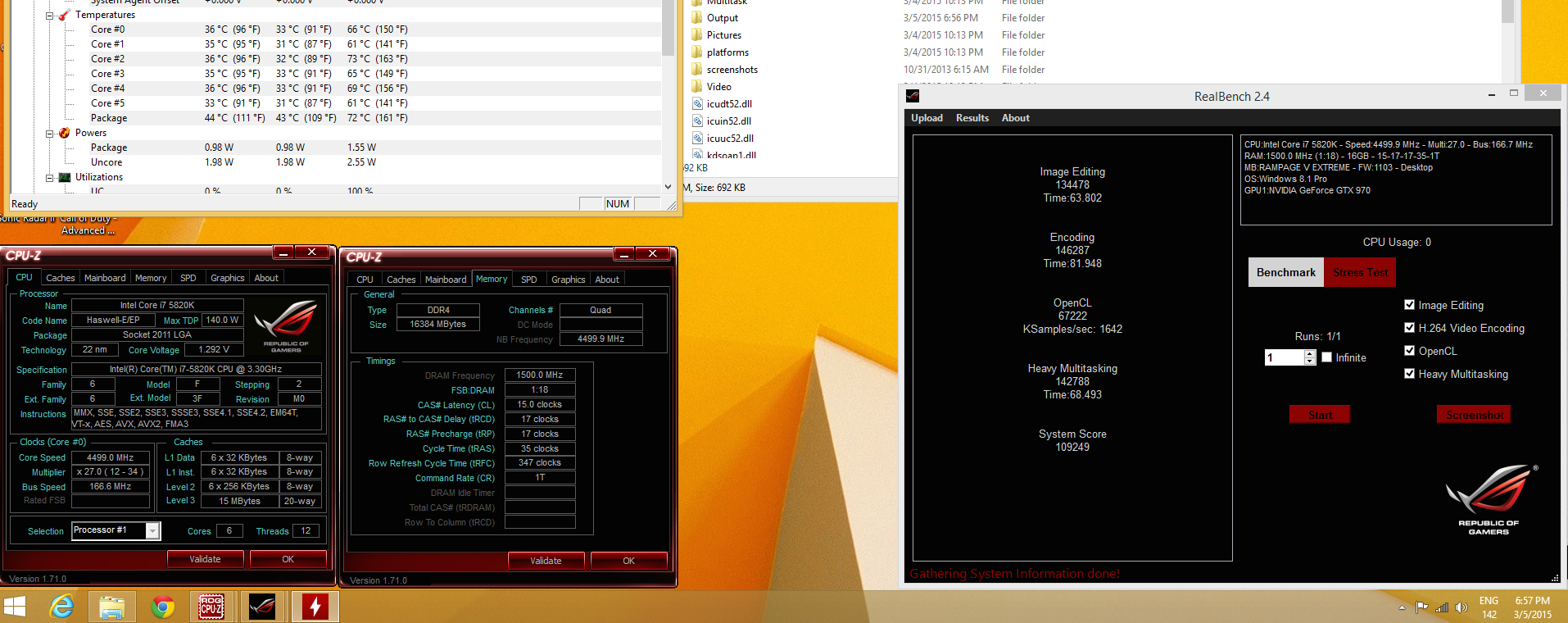Image resolution: width=1568 pixels, height=623 pixels.
Task: Open the About menu in RealBench
Action: tap(1016, 118)
